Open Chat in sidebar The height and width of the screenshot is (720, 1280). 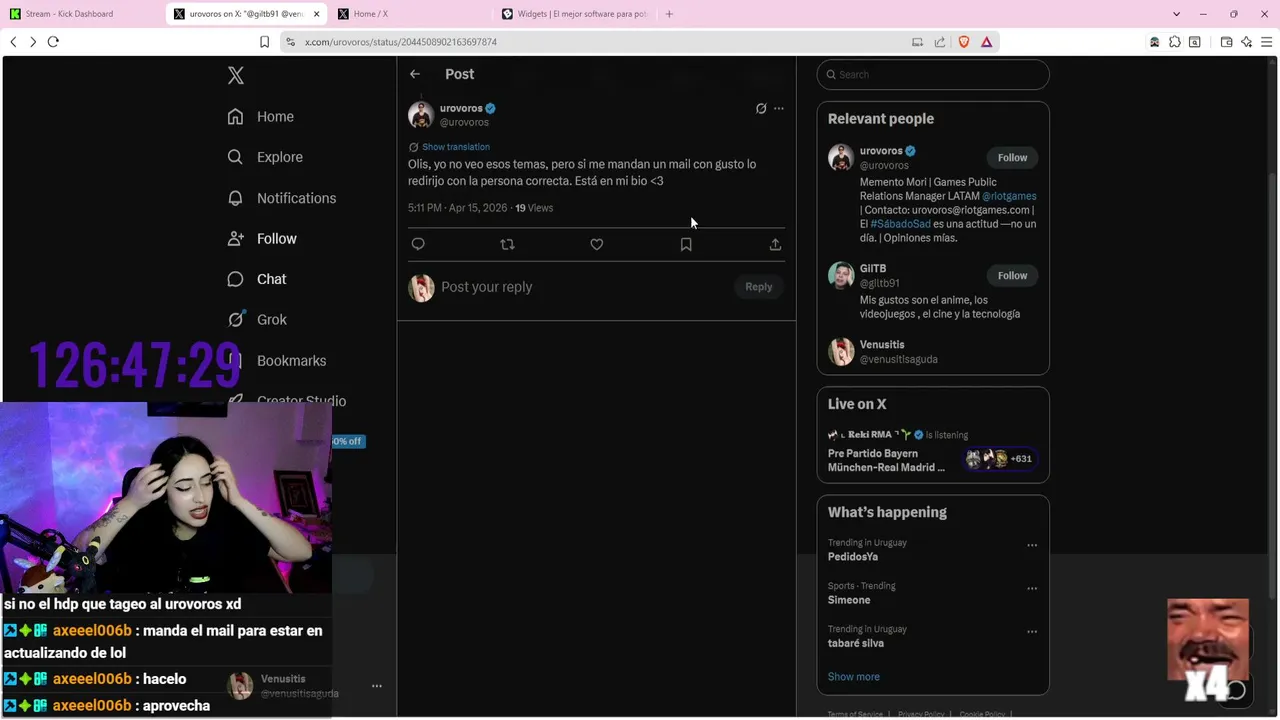(x=256, y=279)
